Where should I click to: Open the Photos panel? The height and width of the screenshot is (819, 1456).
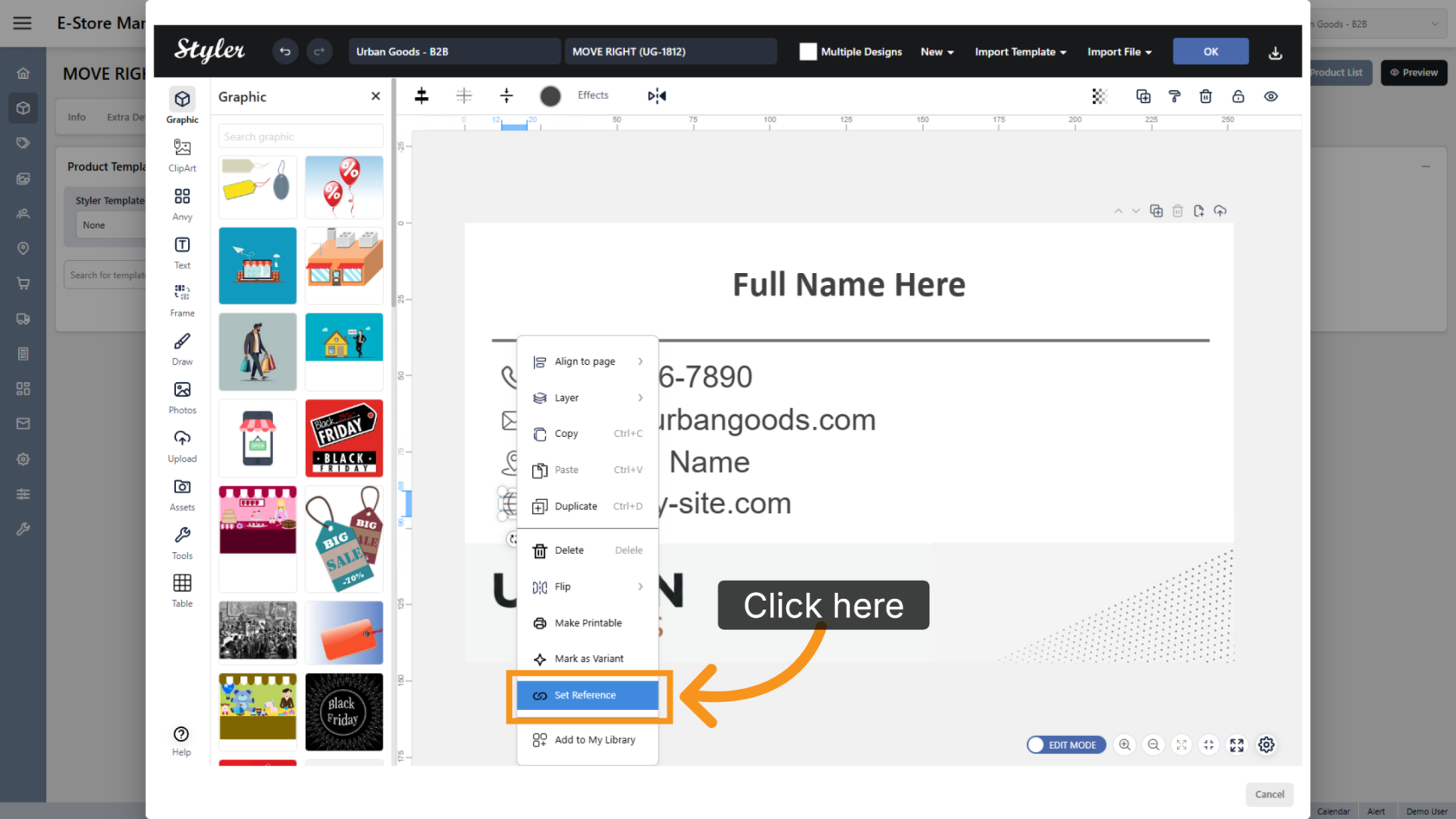pyautogui.click(x=182, y=398)
